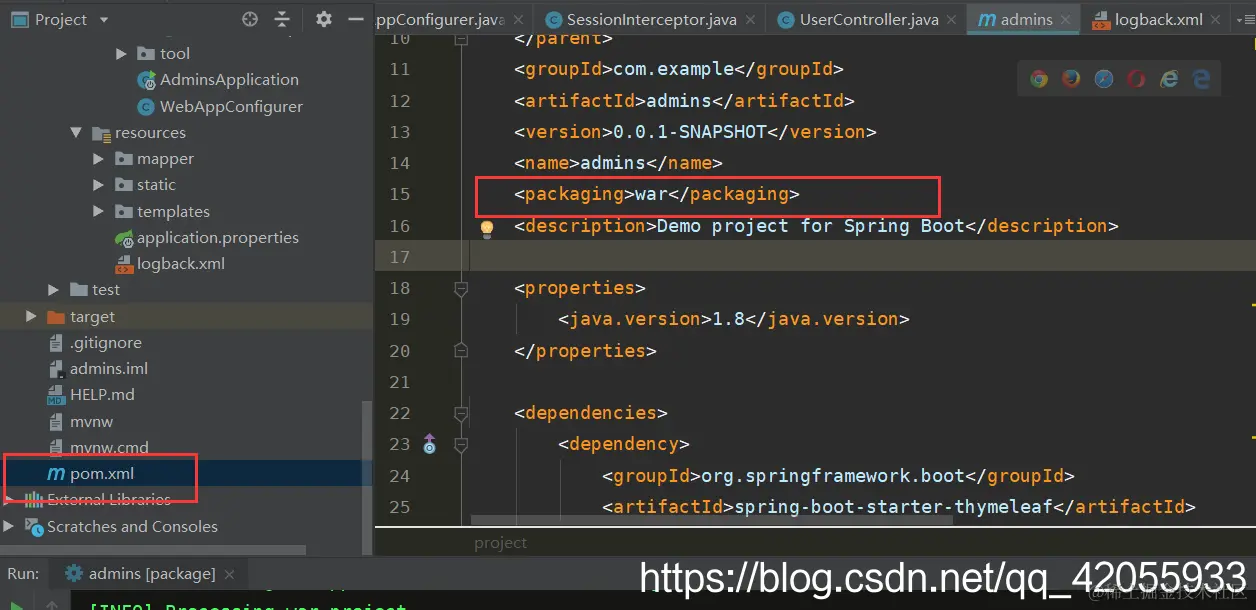Open page in Chrome browser icon
Image resolution: width=1256 pixels, height=610 pixels.
(x=1039, y=79)
